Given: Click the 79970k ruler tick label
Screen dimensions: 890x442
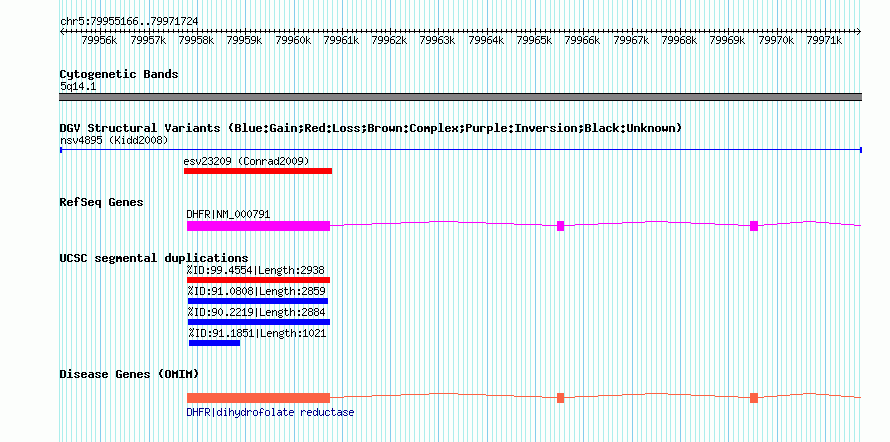Looking at the screenshot, I should pyautogui.click(x=776, y=40).
